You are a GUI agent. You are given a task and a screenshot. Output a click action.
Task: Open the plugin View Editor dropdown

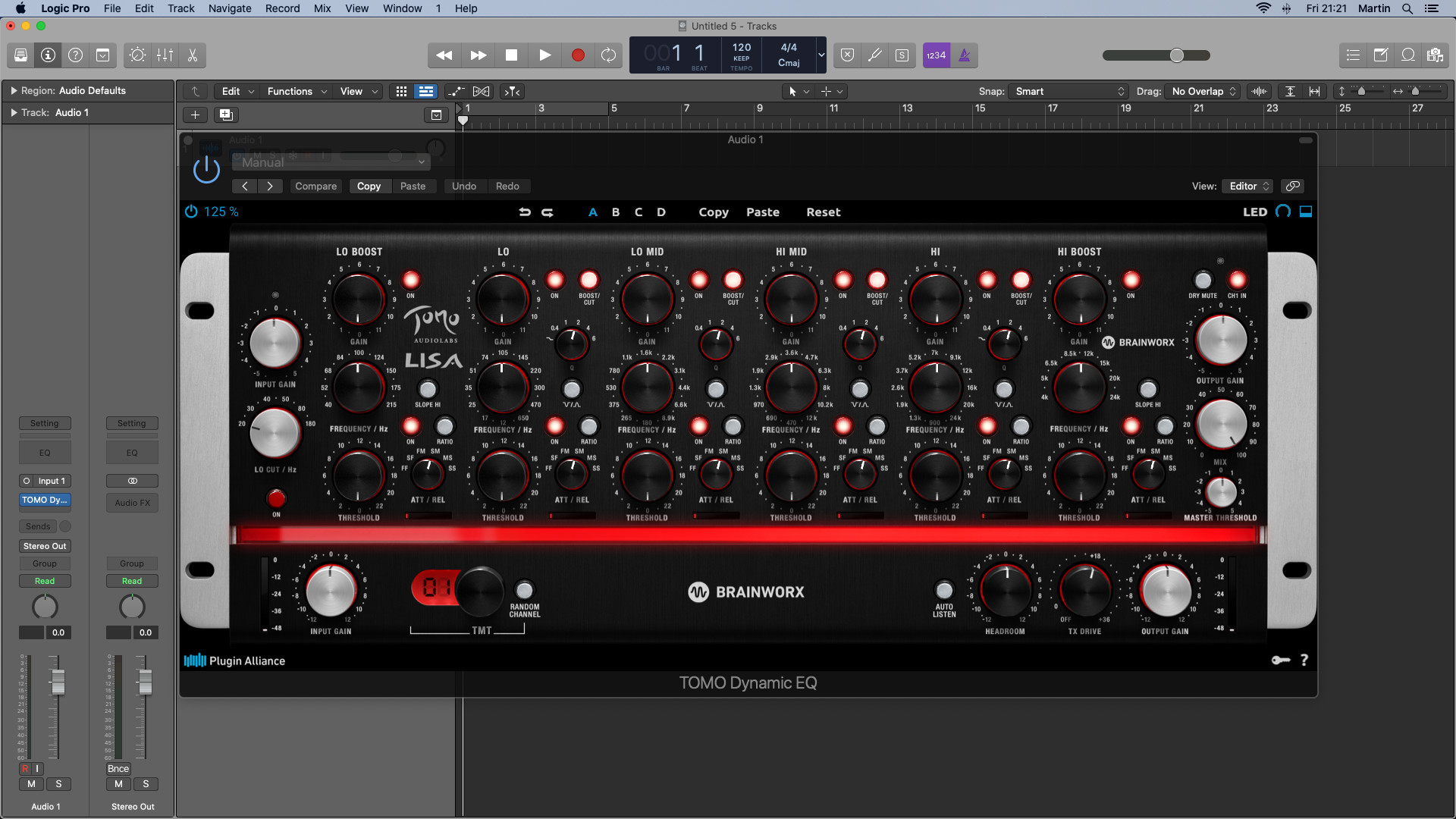[x=1248, y=186]
